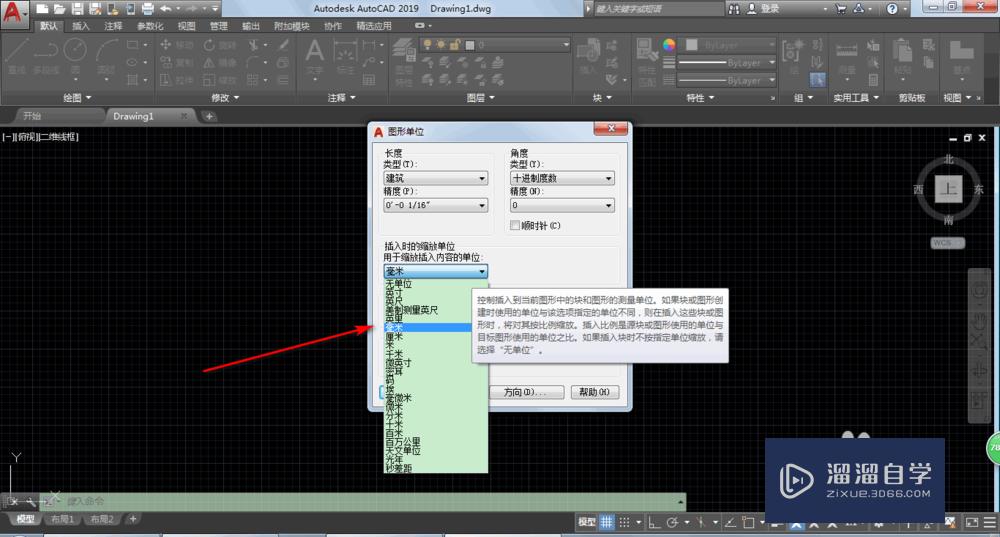Open the length type dropdown showing 建筑
Image resolution: width=1000 pixels, height=537 pixels.
[436, 178]
